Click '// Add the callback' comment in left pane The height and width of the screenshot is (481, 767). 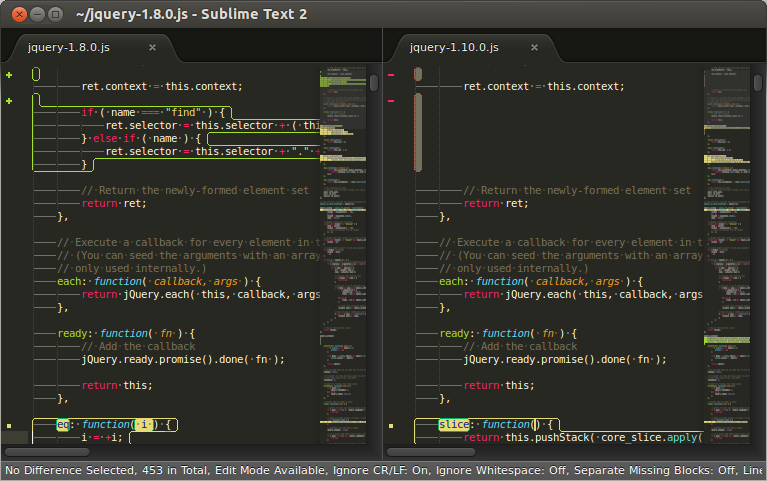coord(138,346)
